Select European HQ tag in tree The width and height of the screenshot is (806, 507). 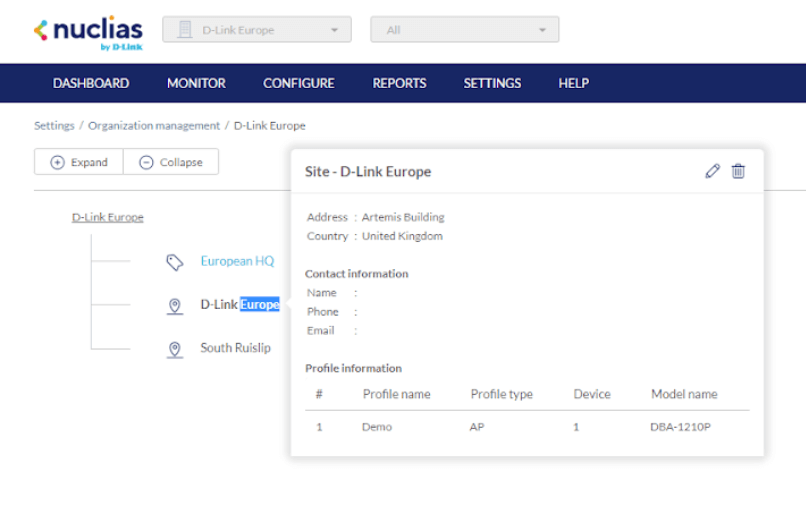(x=237, y=261)
